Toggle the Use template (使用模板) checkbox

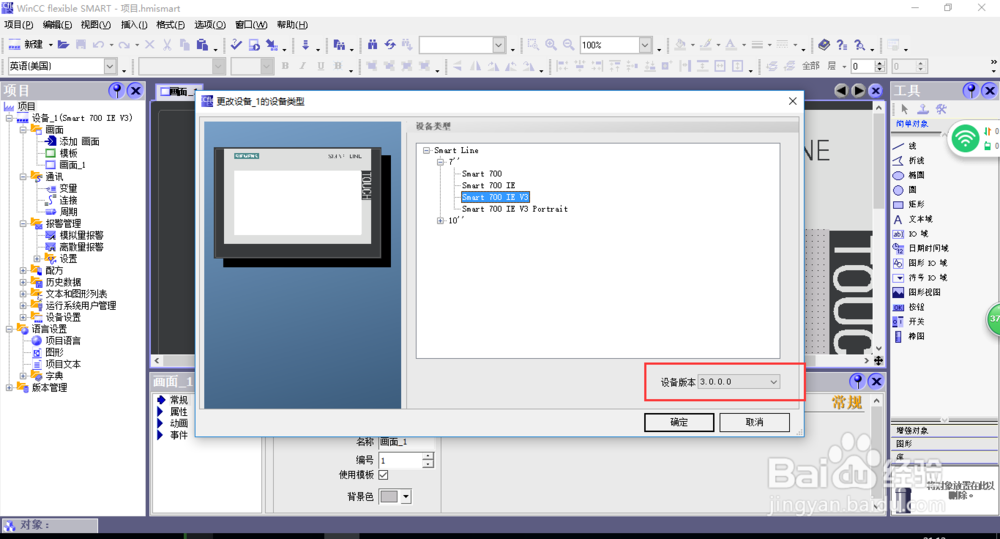pos(383,475)
